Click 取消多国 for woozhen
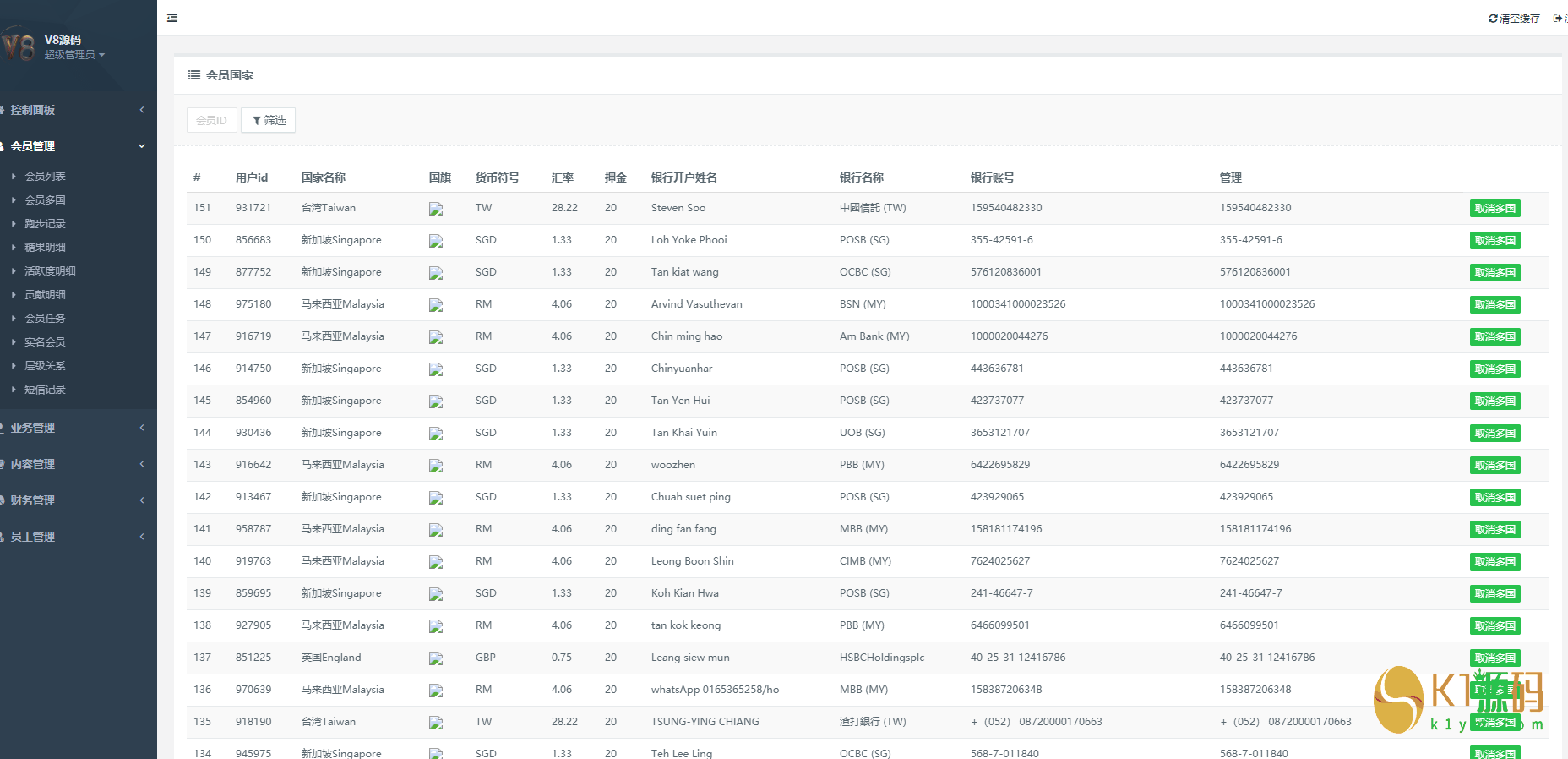Image resolution: width=1568 pixels, height=759 pixels. [1494, 466]
